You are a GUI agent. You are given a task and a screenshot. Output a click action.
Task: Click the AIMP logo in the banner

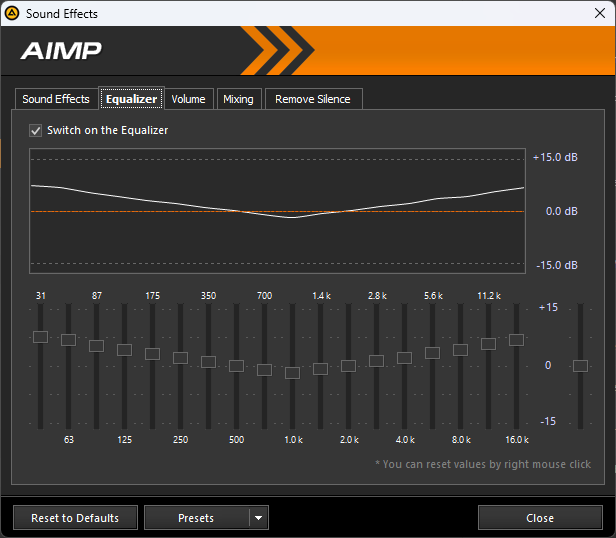tap(61, 51)
